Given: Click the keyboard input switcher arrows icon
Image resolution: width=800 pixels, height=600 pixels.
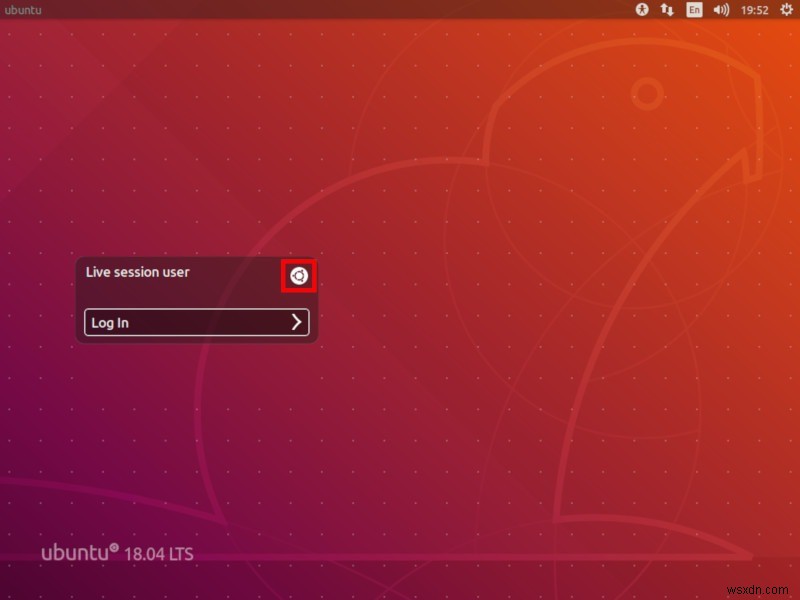Looking at the screenshot, I should 666,10.
